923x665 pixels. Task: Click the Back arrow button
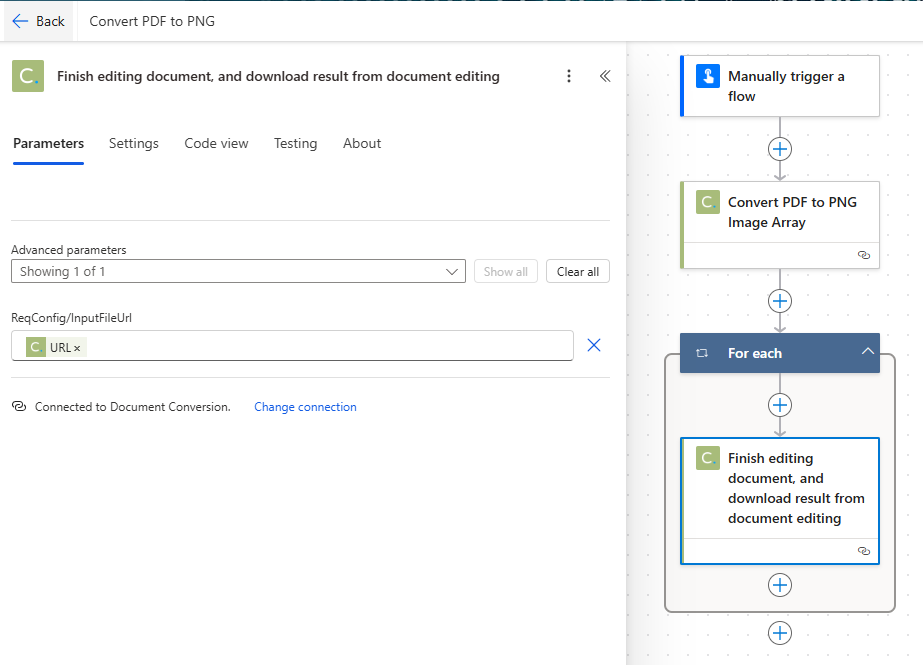point(38,21)
